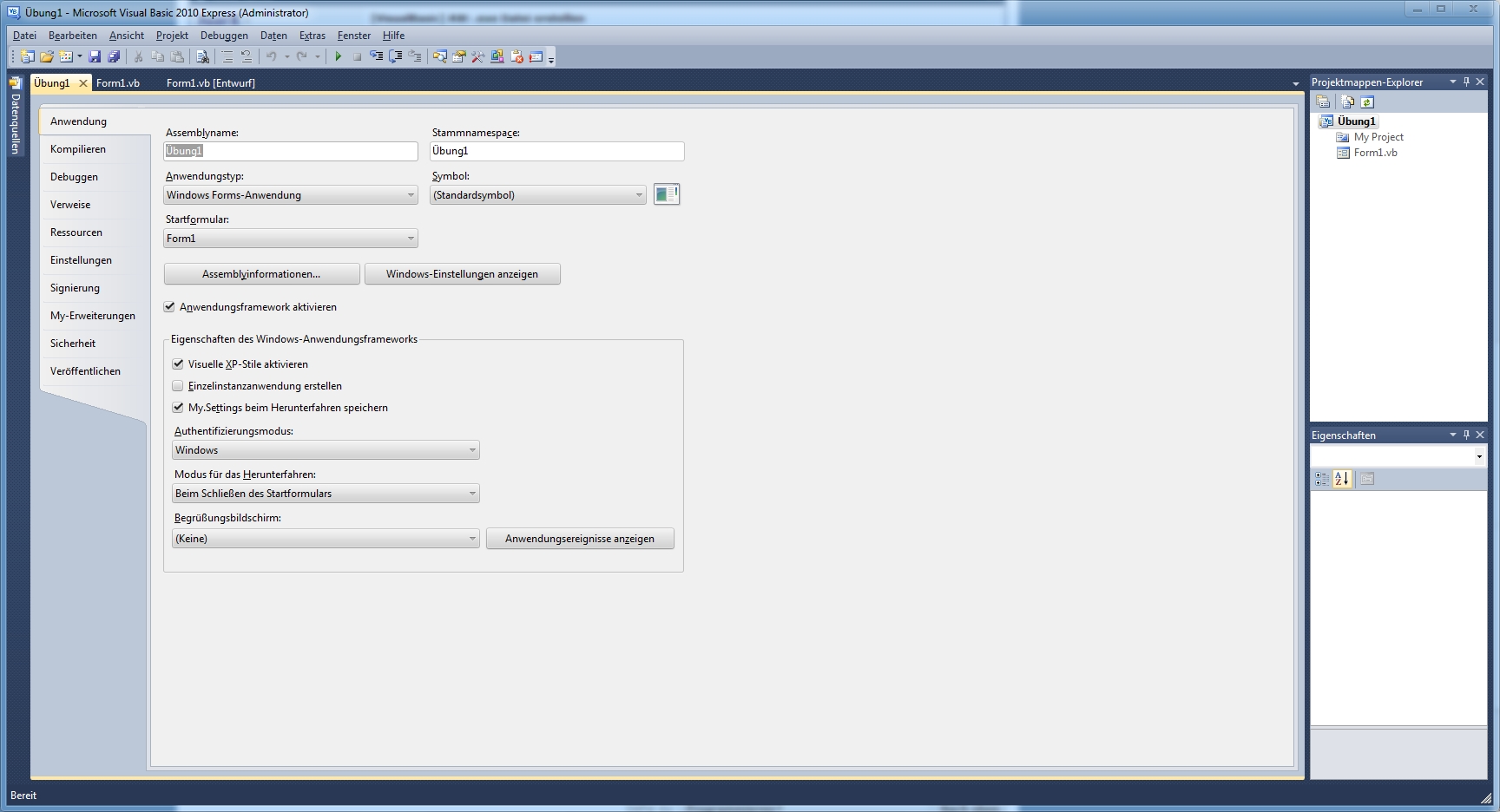Switch to the Form1.vb tab

coord(118,83)
